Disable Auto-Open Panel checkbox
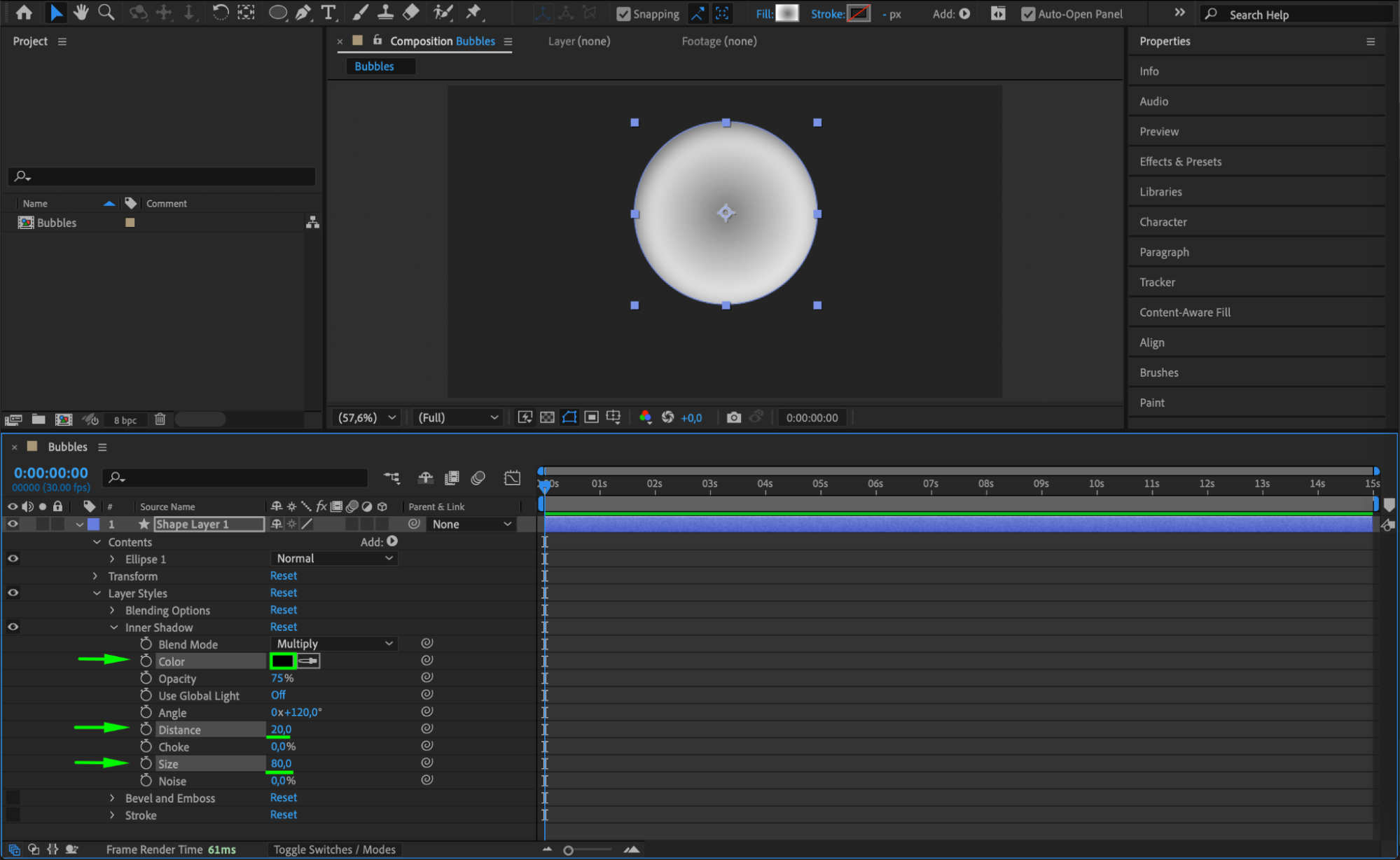 [1027, 14]
